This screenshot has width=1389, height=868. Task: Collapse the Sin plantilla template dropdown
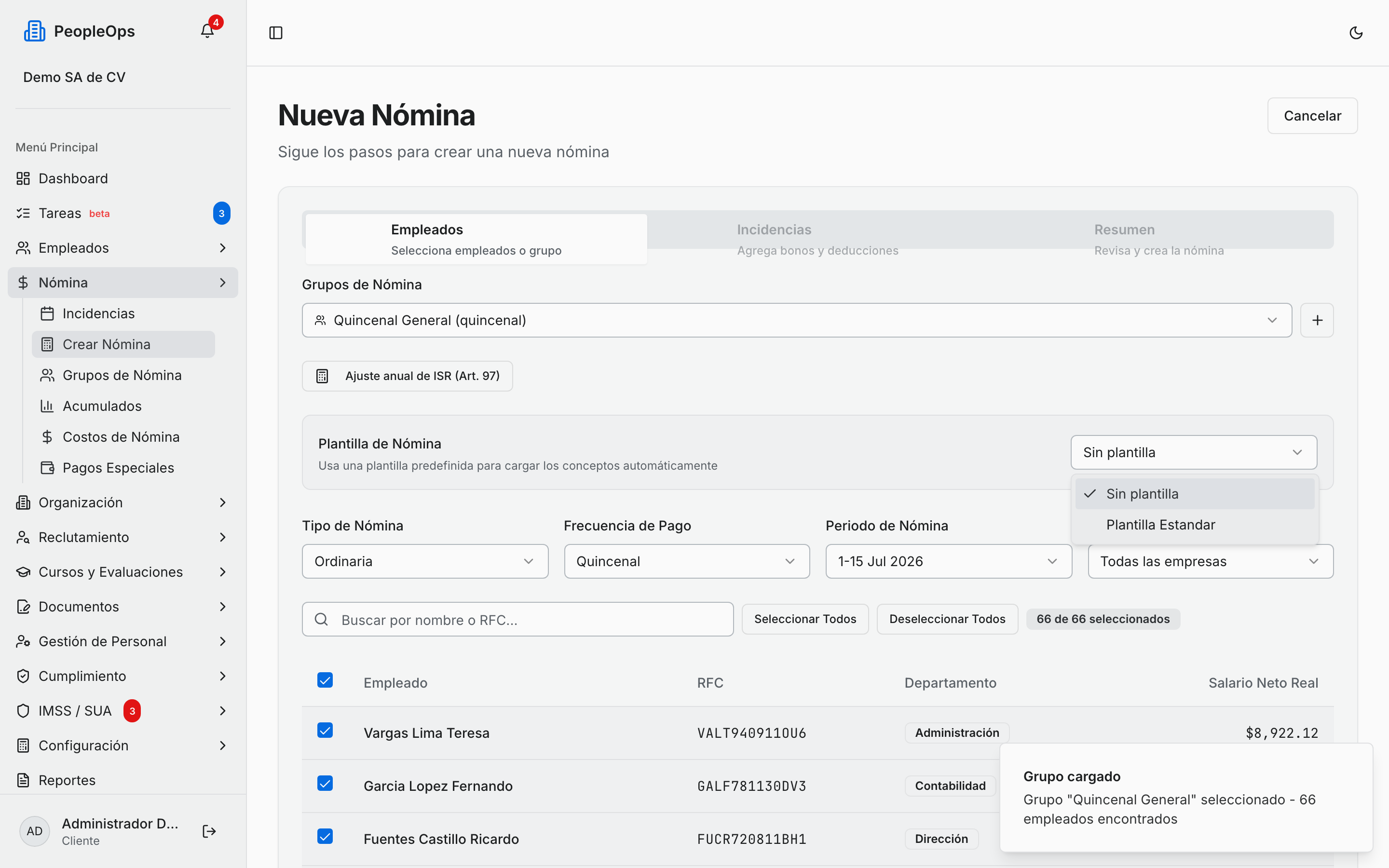[1193, 452]
